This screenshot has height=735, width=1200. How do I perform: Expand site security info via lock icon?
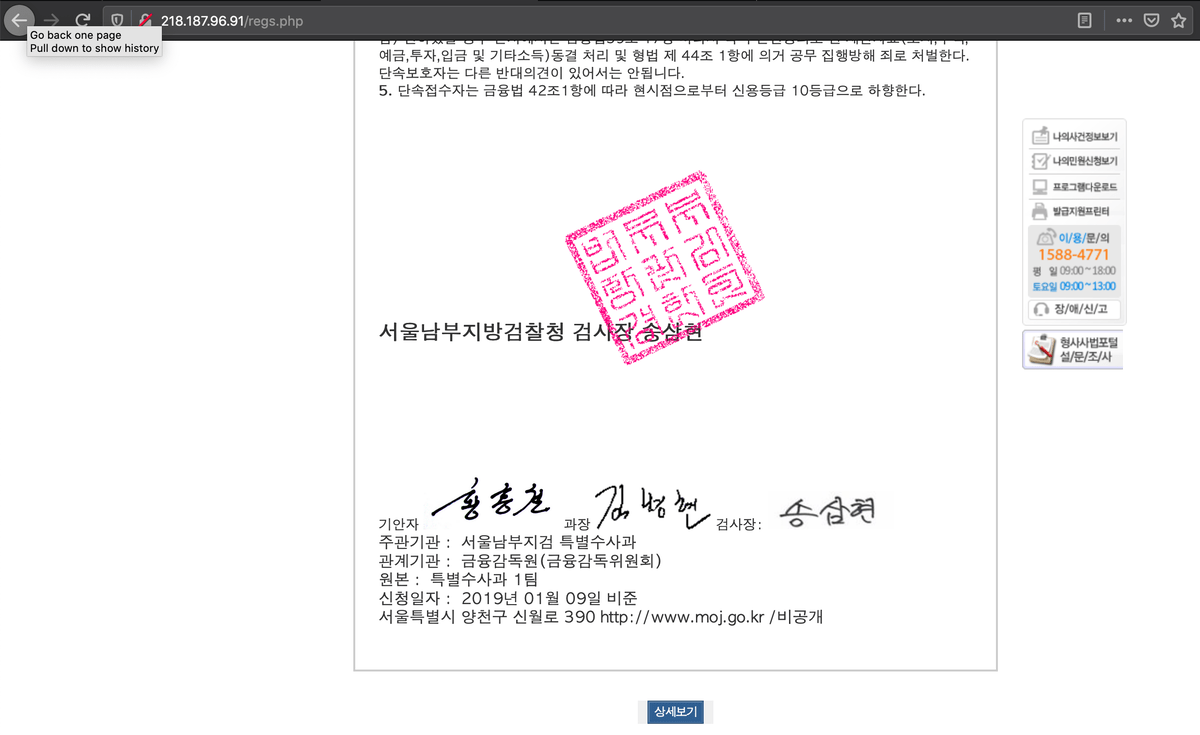click(x=143, y=19)
